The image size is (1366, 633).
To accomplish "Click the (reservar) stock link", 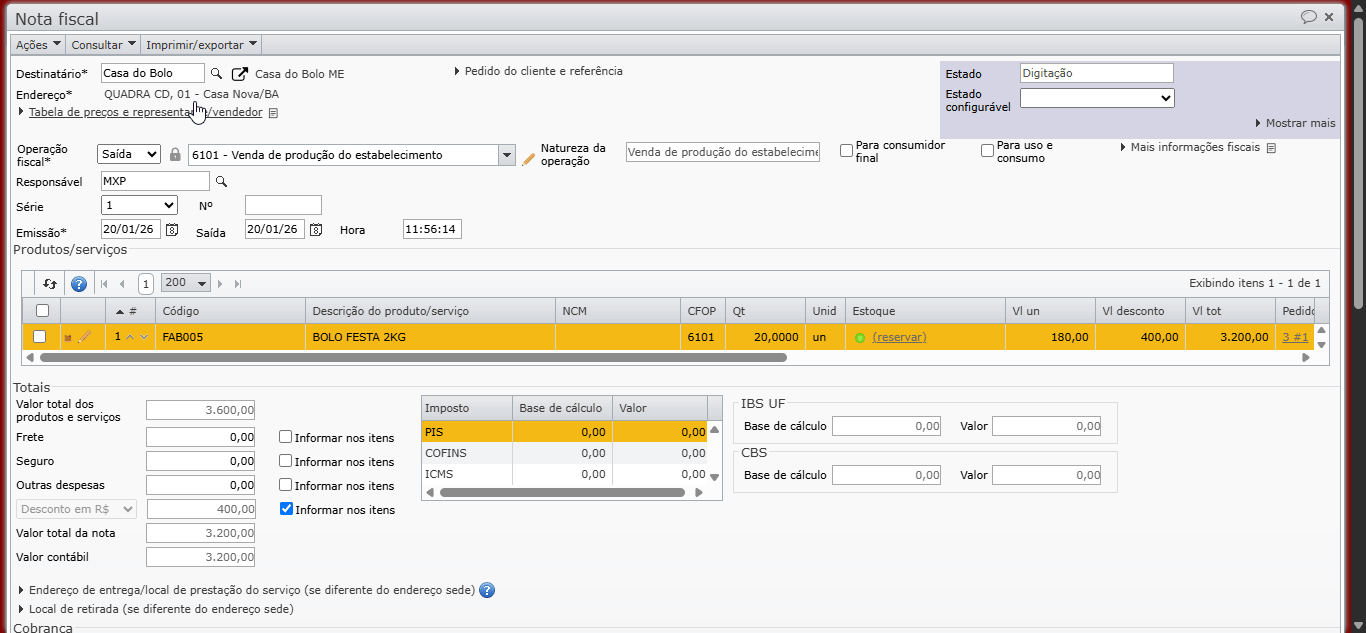I will click(x=899, y=337).
